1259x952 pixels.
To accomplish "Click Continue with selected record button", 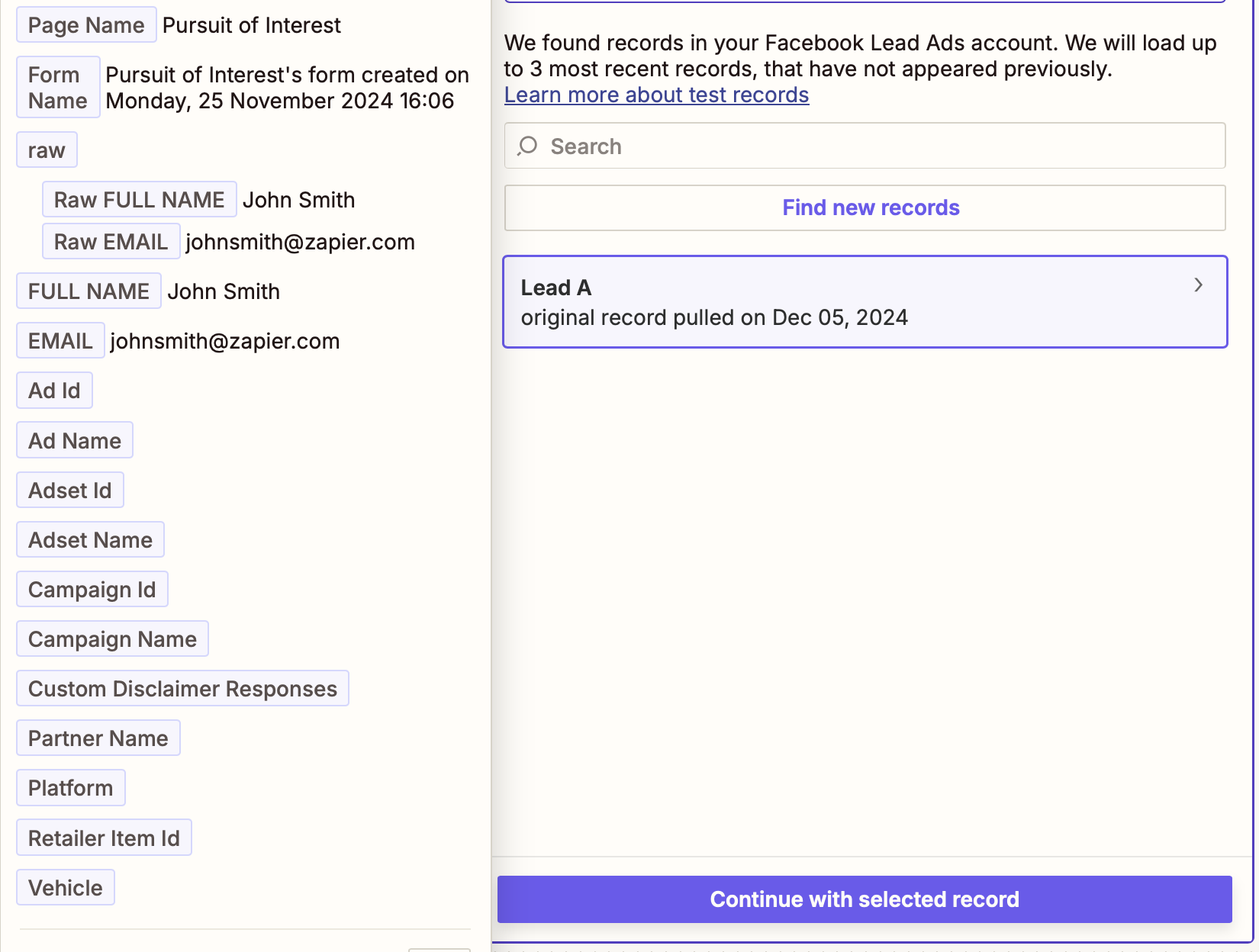I will 865,899.
